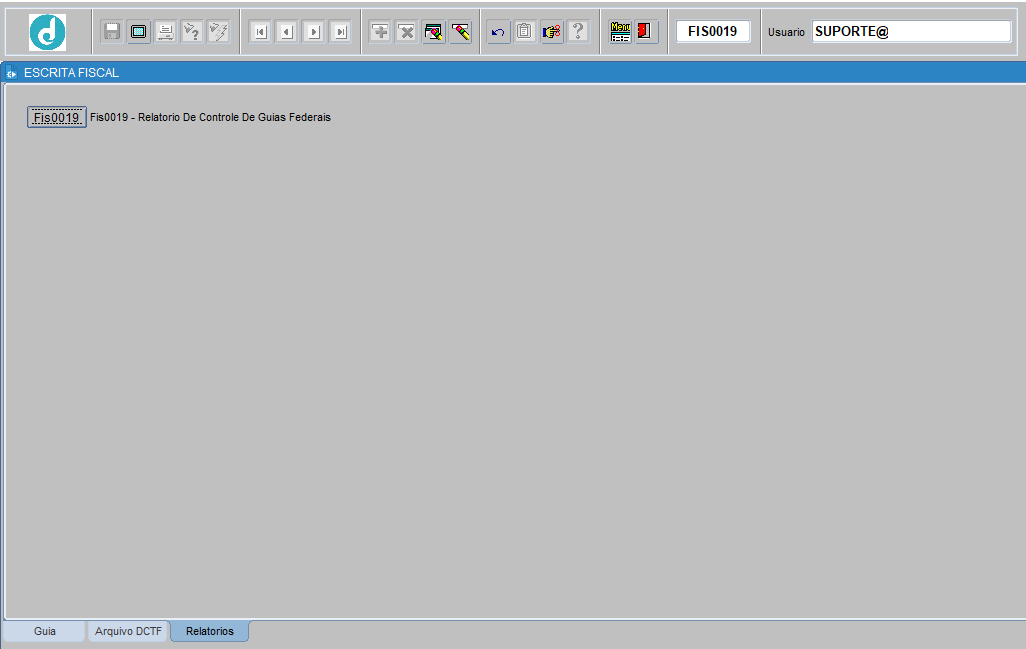The height and width of the screenshot is (649, 1026).
Task: Open the Arquivo DCTF tab
Action: pos(128,632)
